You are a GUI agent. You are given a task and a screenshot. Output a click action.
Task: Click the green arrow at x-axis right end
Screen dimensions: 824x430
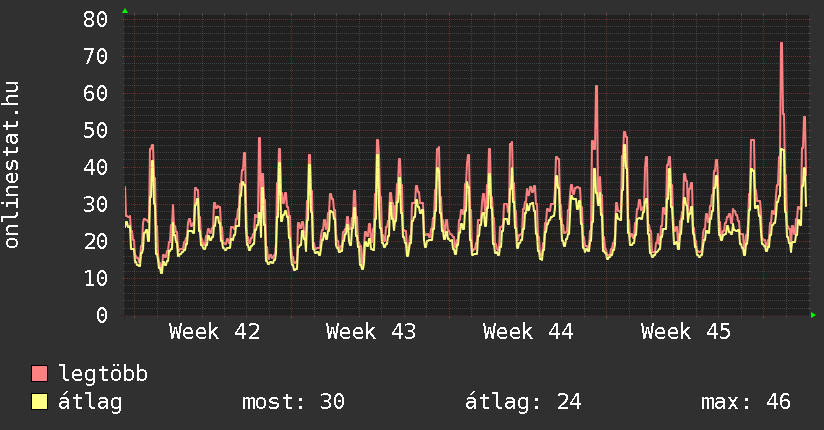(814, 315)
